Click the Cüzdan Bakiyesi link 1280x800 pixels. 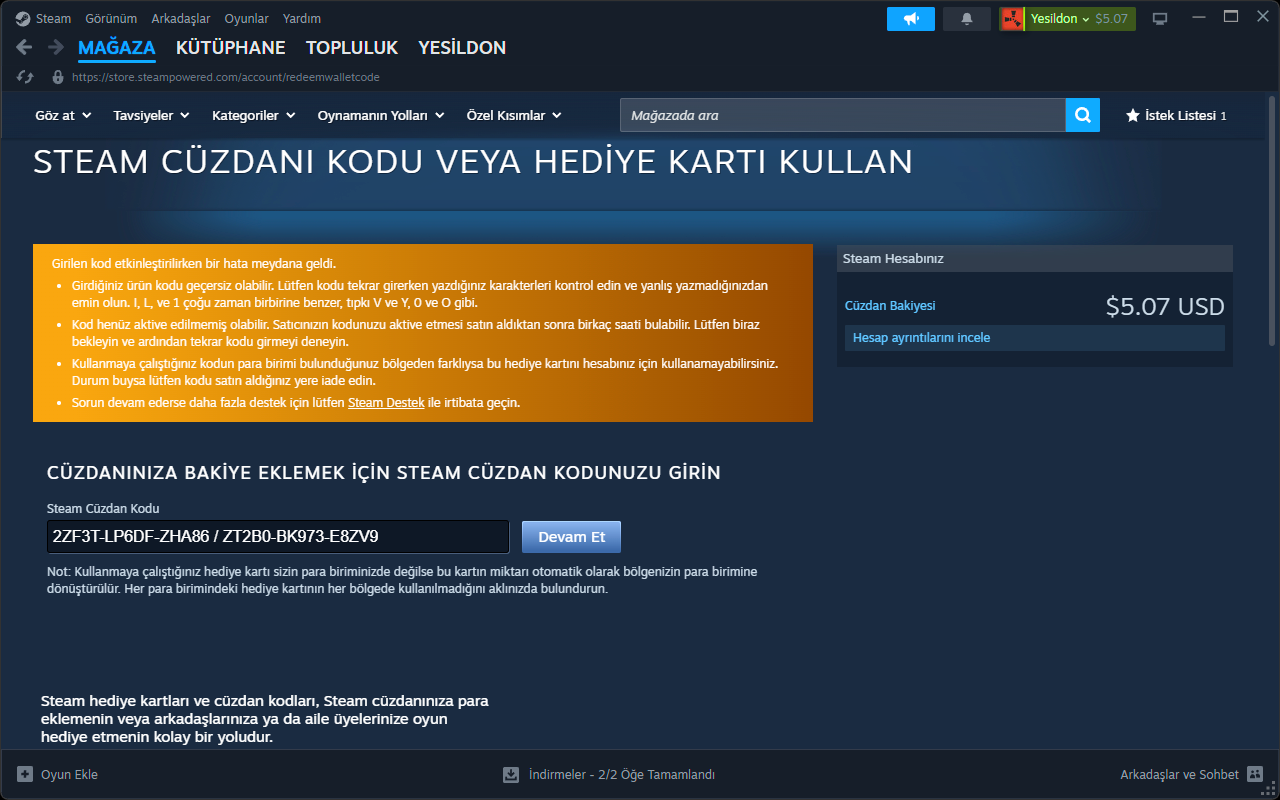[x=890, y=306]
